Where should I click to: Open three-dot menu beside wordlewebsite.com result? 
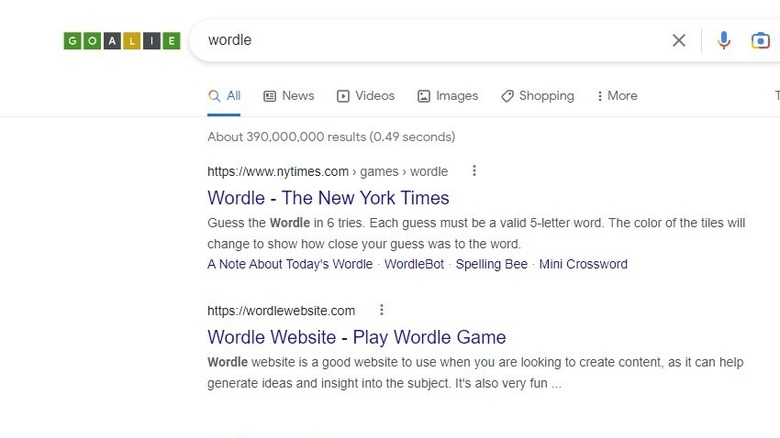click(381, 310)
